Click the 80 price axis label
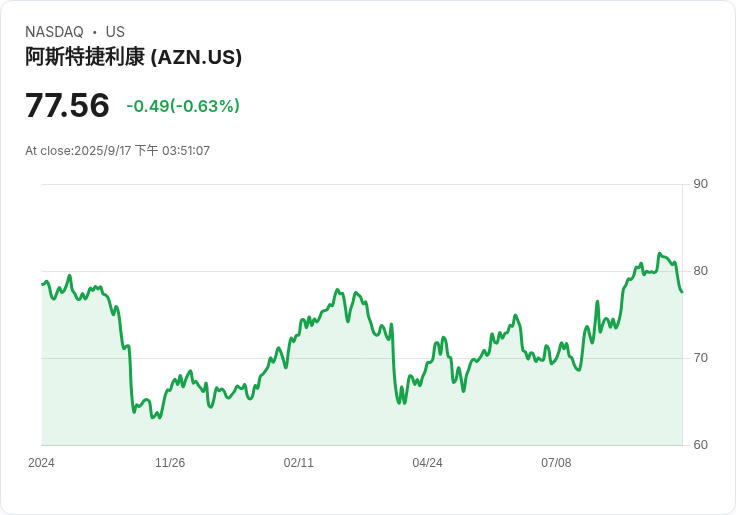The height and width of the screenshot is (515, 736). (x=700, y=271)
